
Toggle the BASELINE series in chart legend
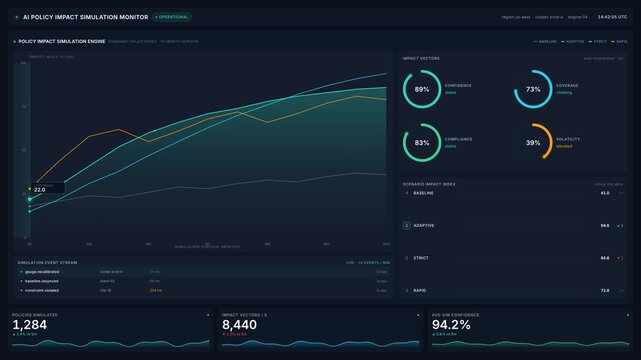[x=545, y=42]
